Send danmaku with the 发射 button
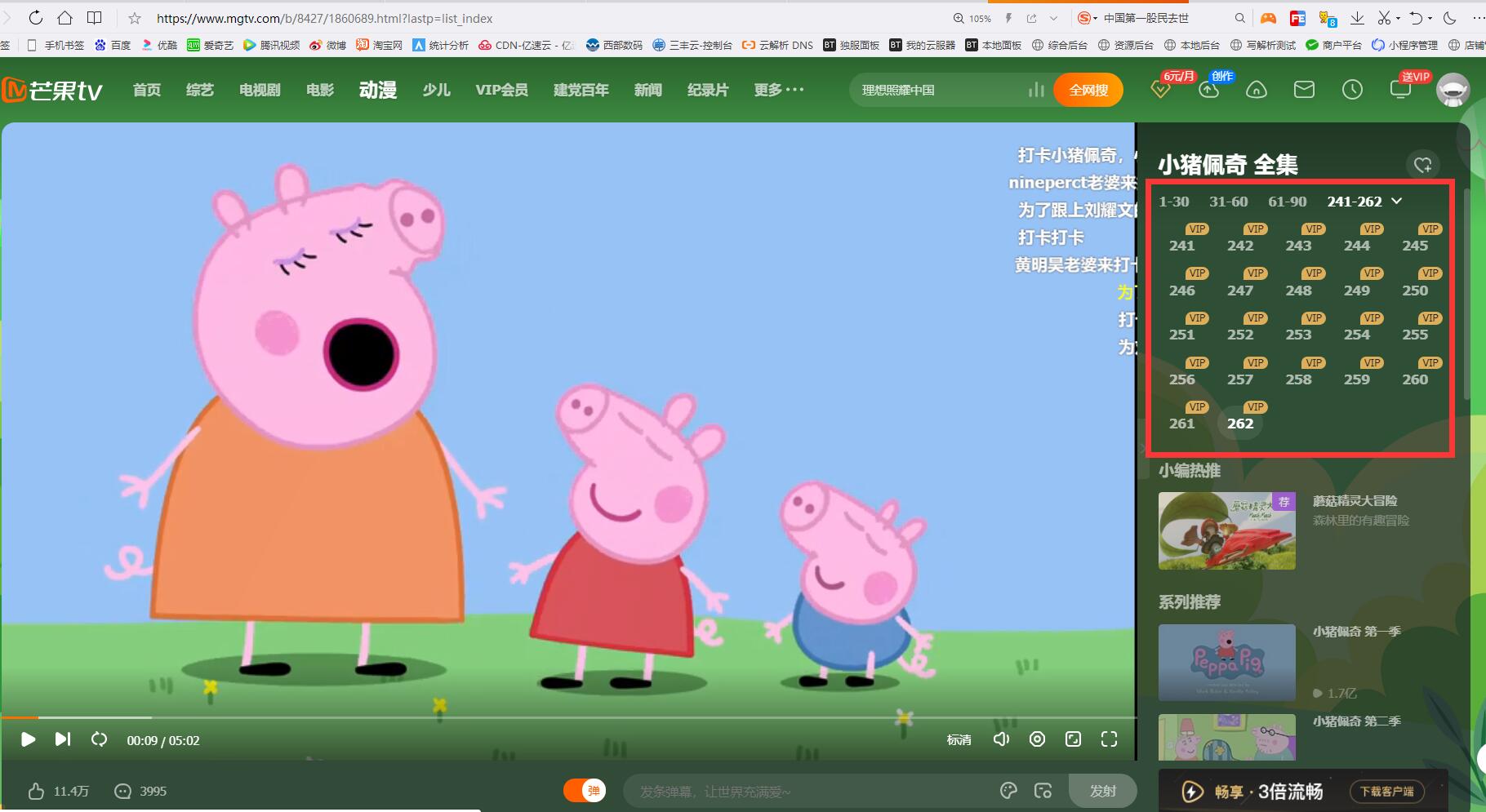1486x812 pixels. click(1102, 791)
